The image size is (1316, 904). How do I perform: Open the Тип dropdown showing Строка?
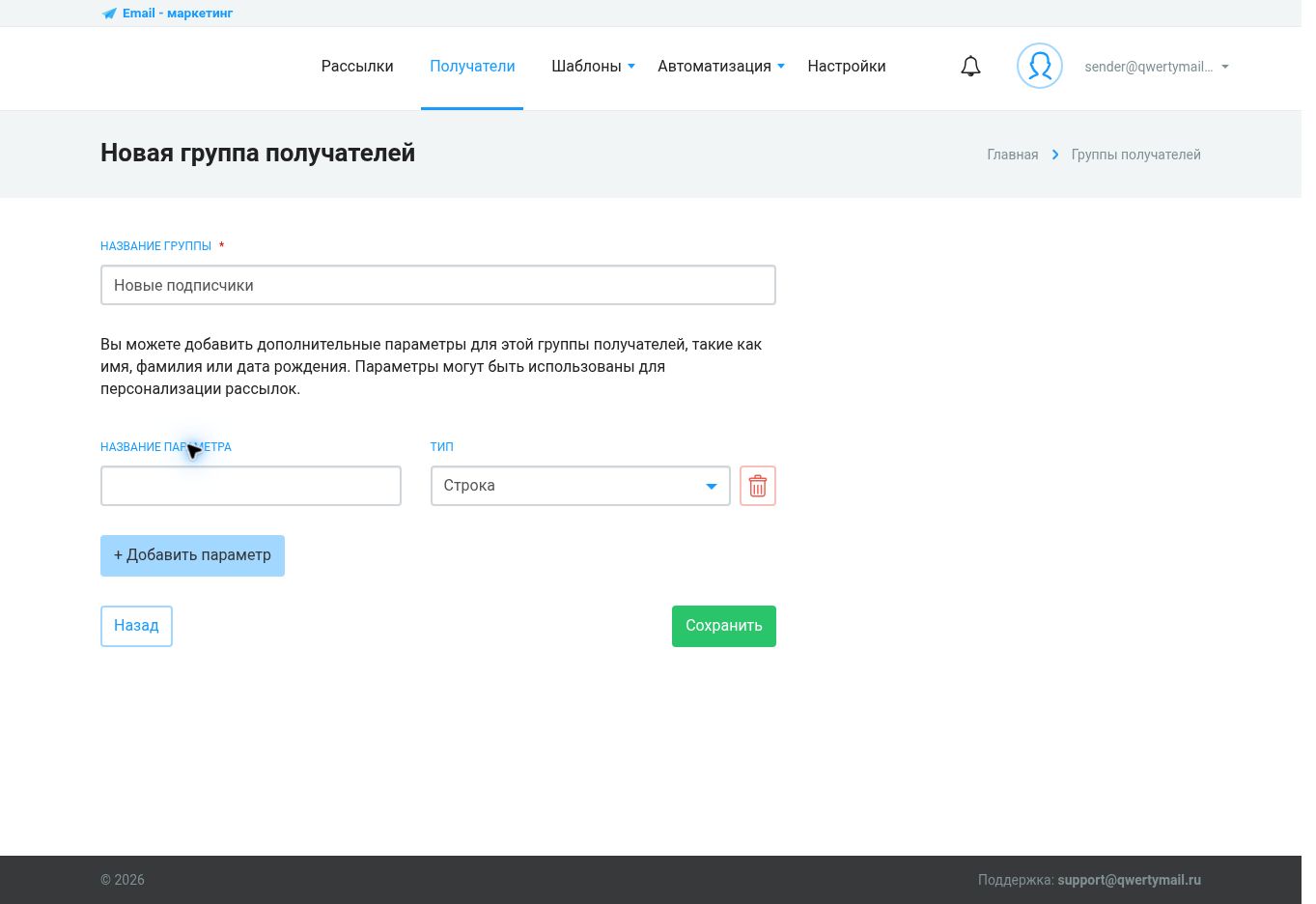[580, 486]
